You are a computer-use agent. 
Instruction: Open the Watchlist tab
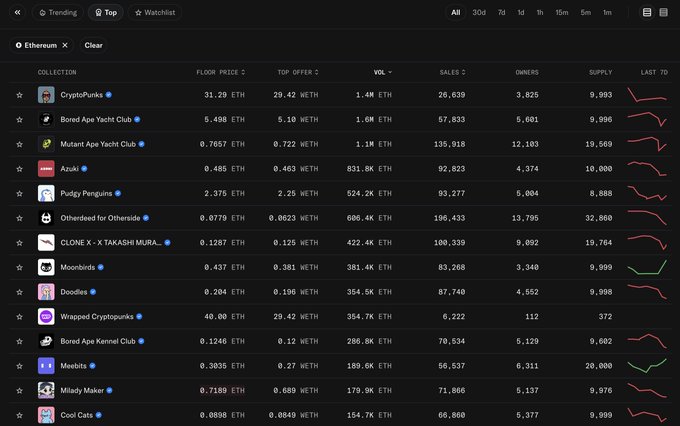point(155,13)
